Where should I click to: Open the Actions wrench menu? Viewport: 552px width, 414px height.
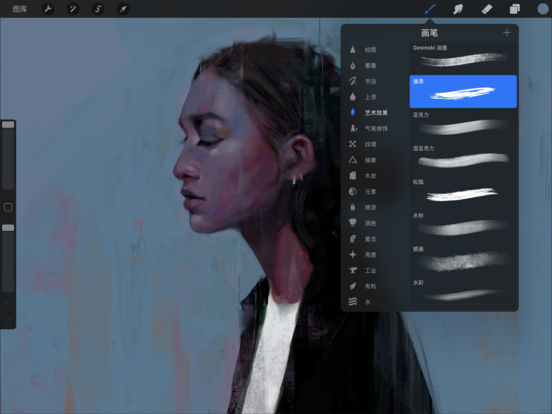click(48, 9)
